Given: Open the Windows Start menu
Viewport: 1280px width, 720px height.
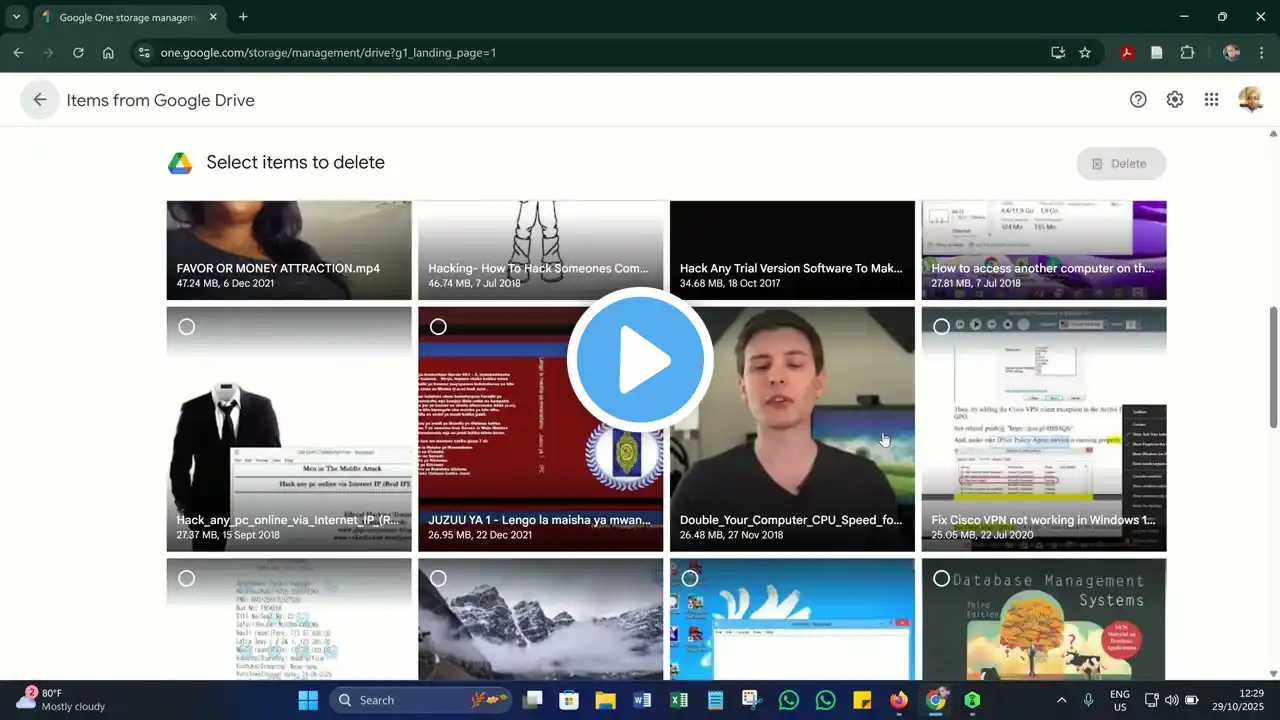Looking at the screenshot, I should pyautogui.click(x=308, y=700).
